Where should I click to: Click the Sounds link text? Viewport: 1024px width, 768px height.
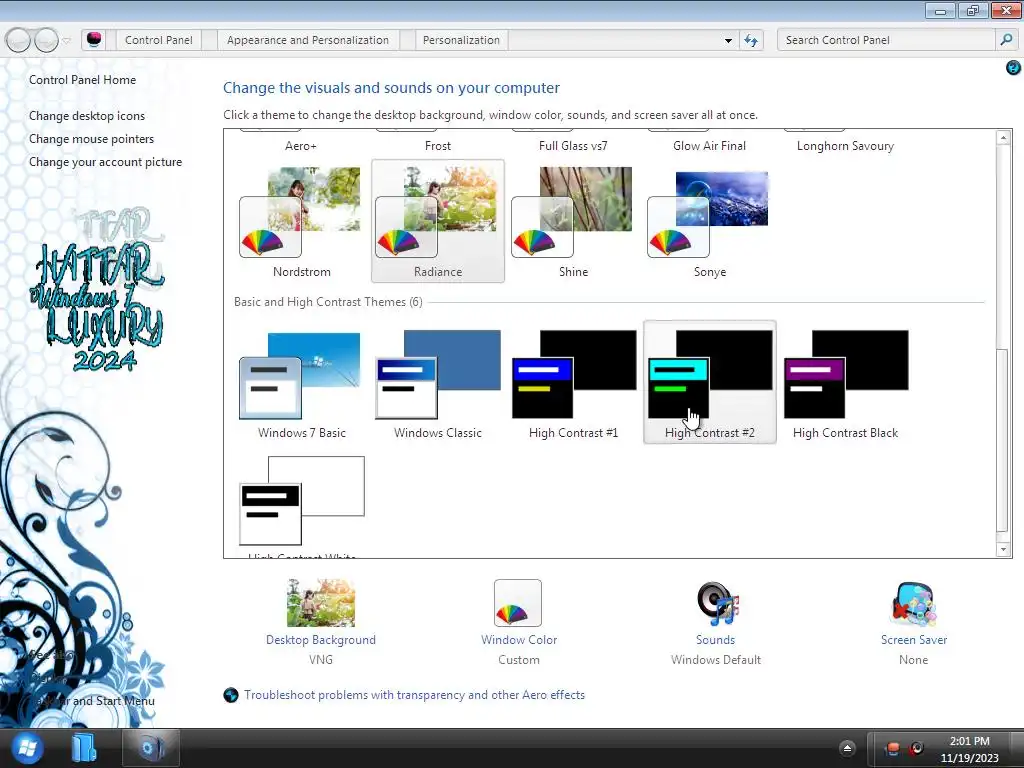[715, 640]
